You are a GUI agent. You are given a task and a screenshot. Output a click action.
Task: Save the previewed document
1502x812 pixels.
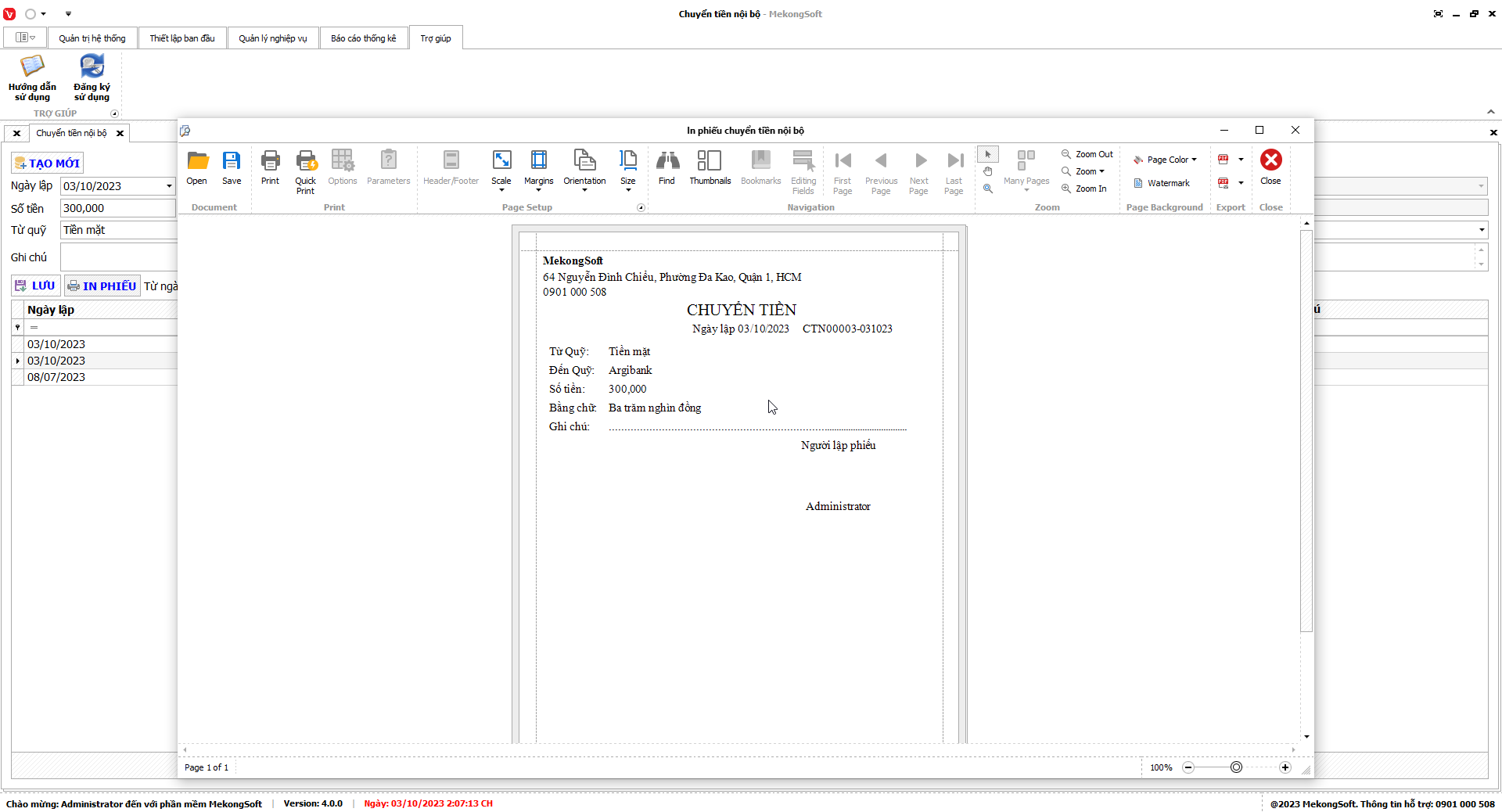(x=232, y=167)
